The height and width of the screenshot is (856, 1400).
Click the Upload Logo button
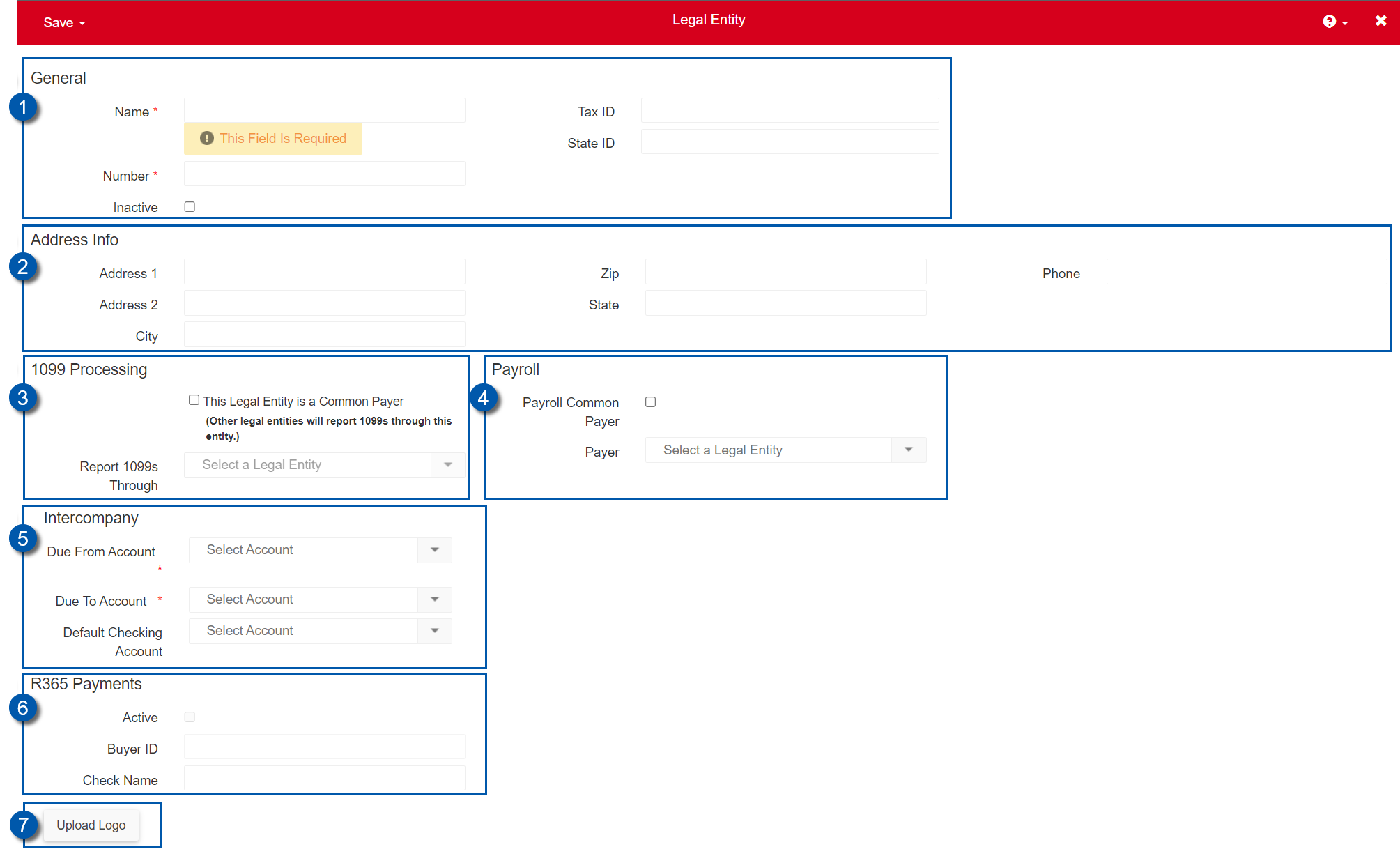91,825
